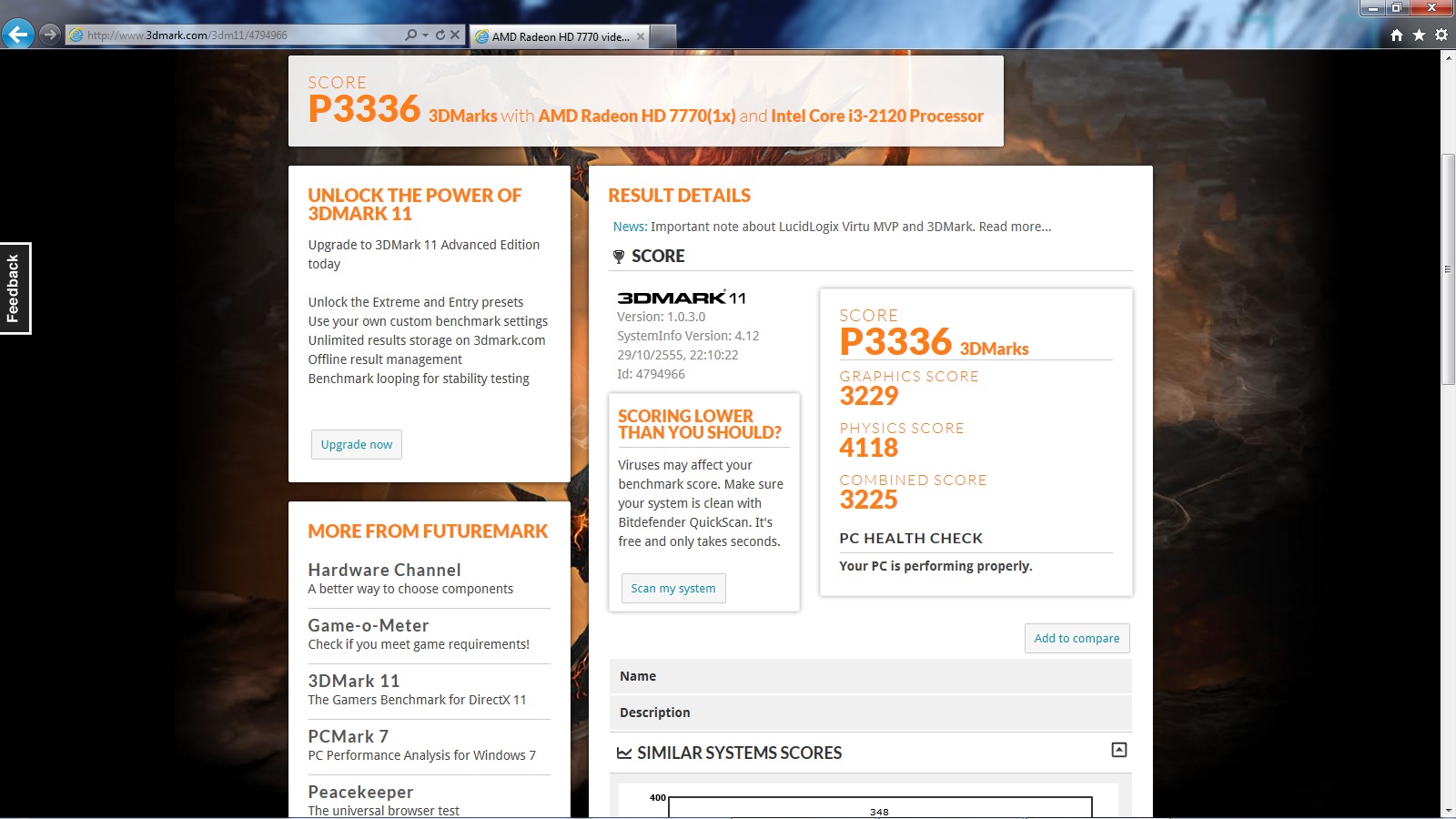Click the page scrollbar up arrow
The height and width of the screenshot is (819, 1456).
pos(1448,57)
